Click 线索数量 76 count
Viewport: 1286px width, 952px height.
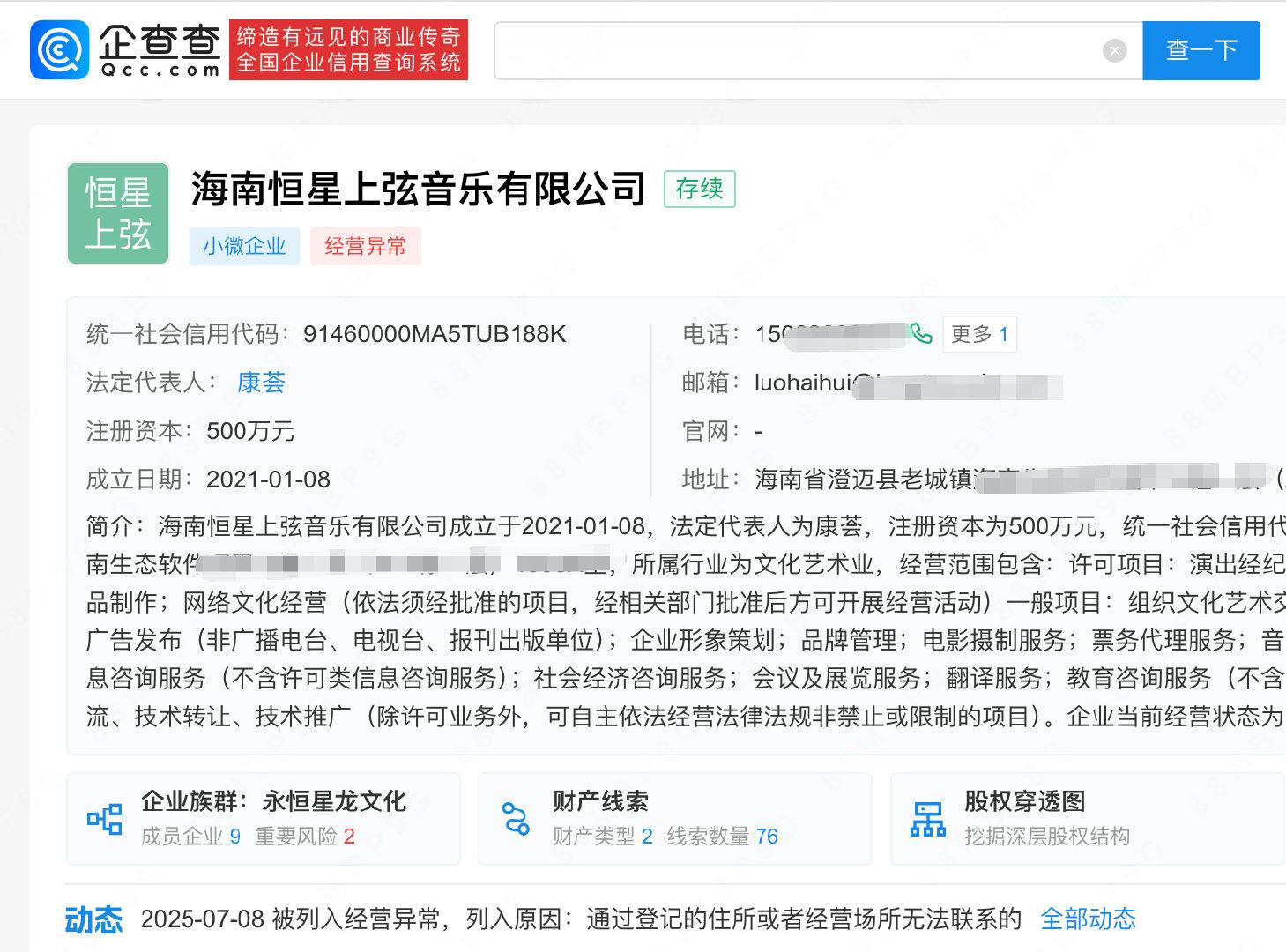[x=723, y=837]
